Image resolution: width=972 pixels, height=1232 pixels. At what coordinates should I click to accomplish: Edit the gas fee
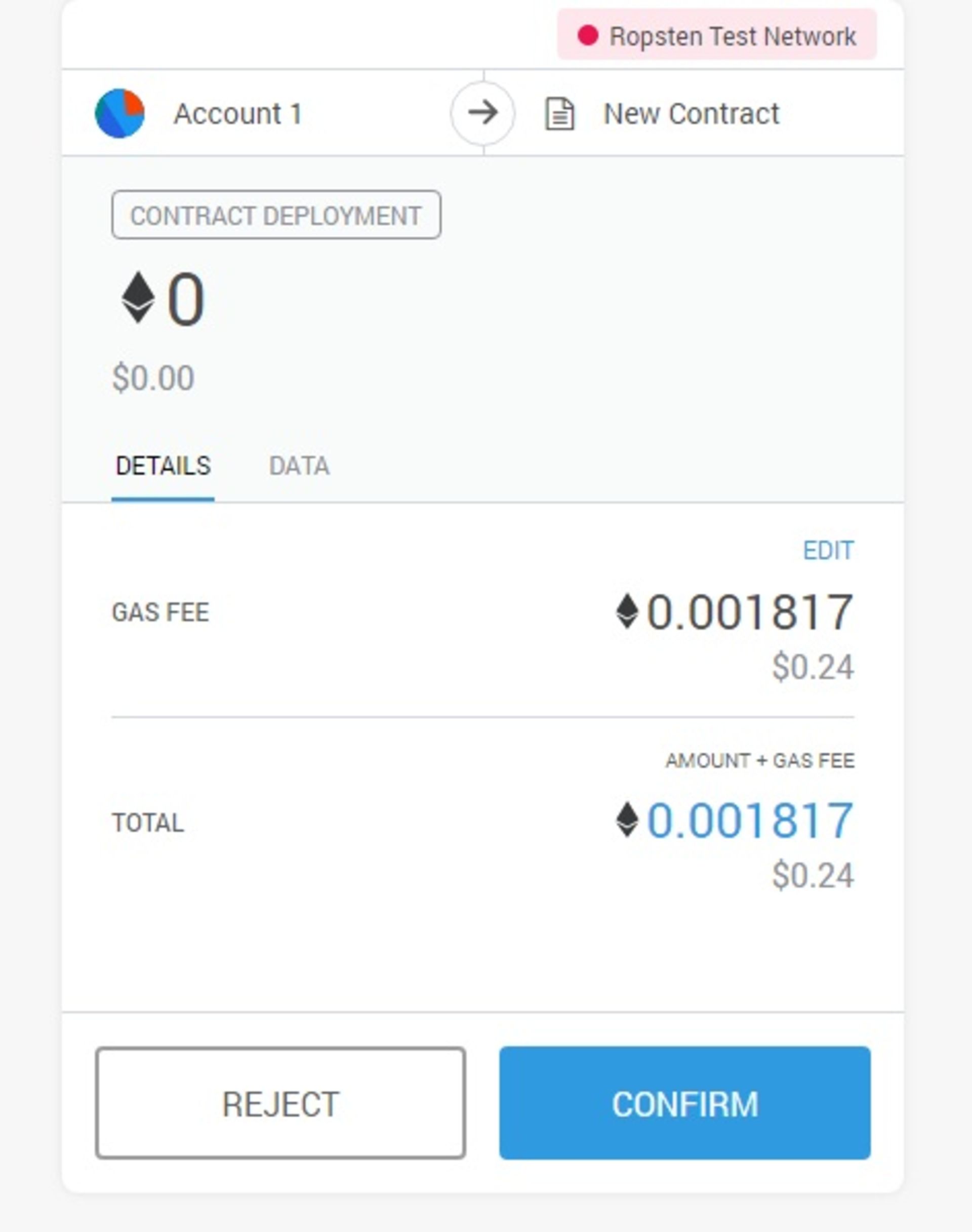point(828,550)
